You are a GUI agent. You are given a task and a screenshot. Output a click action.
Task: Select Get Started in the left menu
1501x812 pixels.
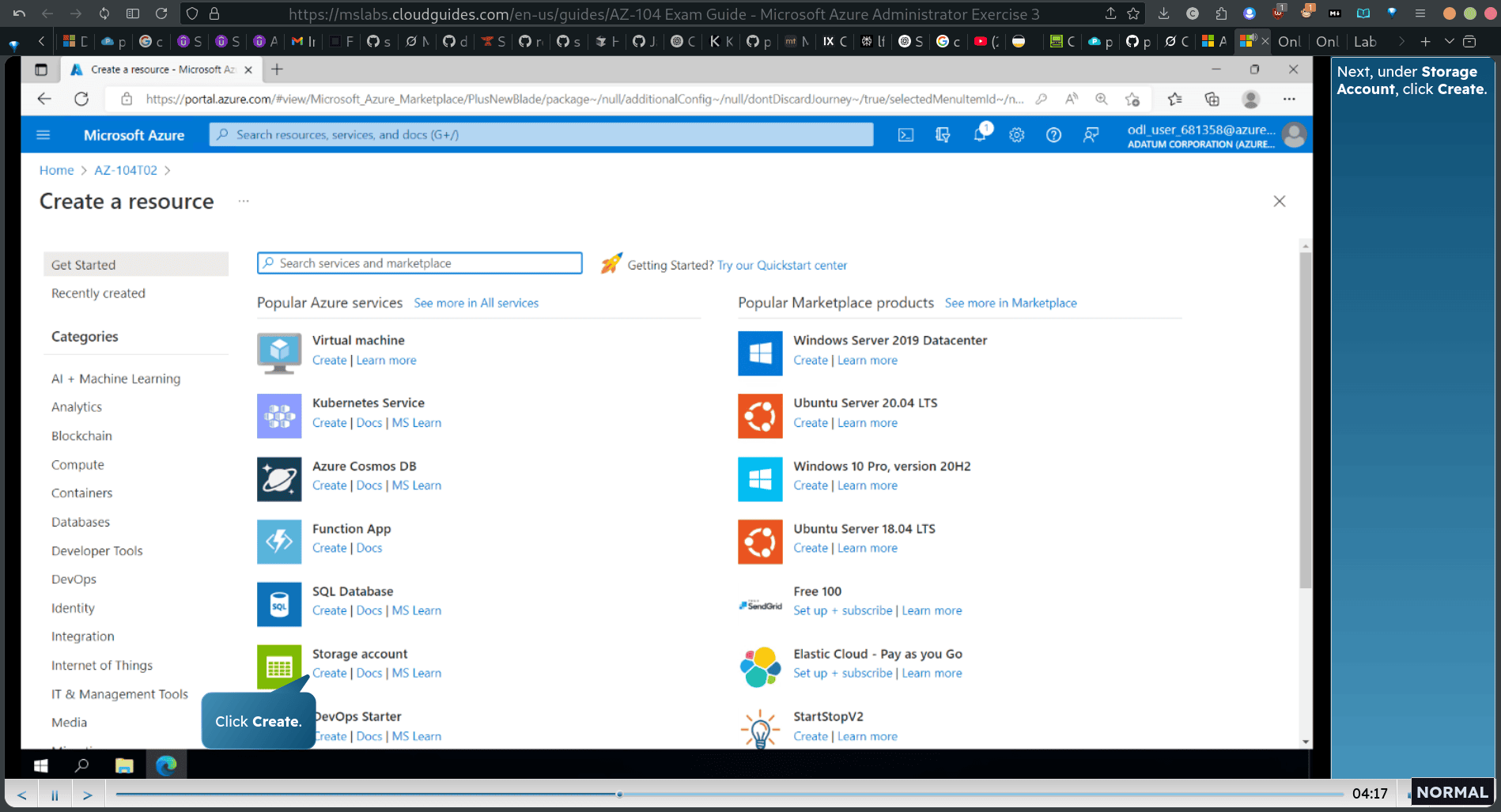pyautogui.click(x=136, y=265)
